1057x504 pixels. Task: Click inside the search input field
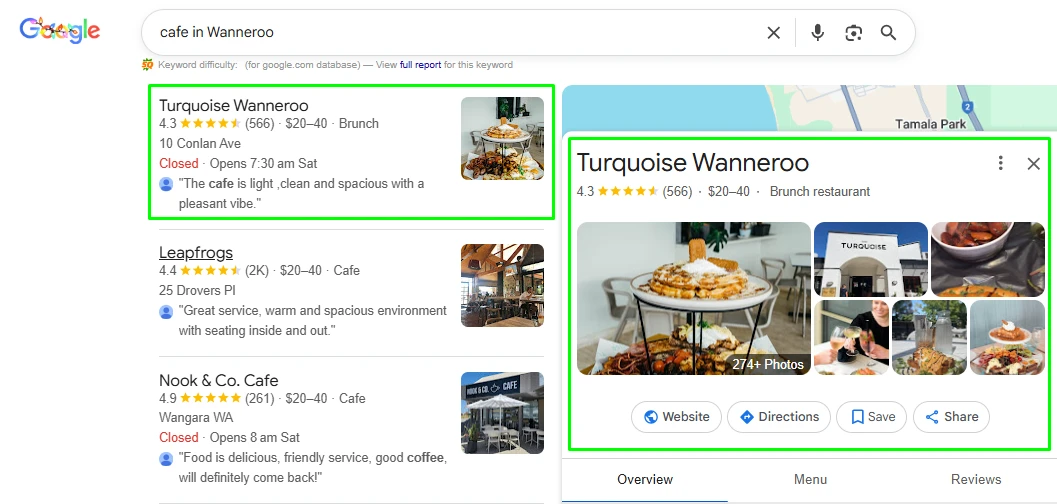click(x=450, y=33)
